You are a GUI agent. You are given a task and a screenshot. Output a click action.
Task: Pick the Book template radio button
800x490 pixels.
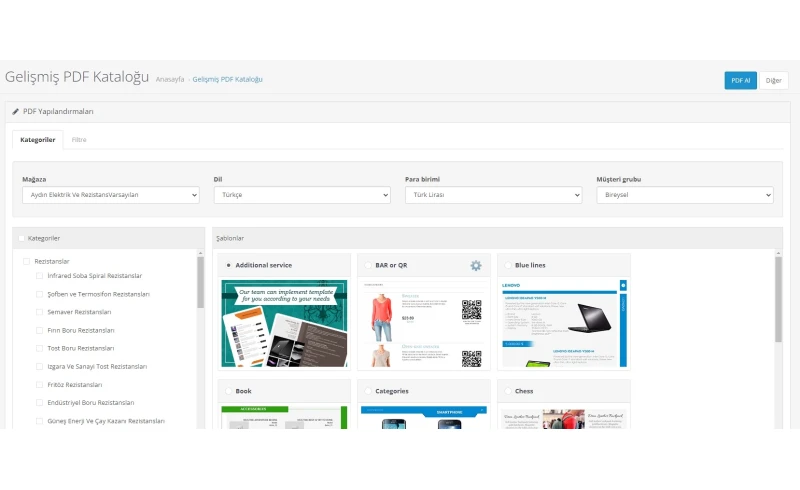coord(228,391)
